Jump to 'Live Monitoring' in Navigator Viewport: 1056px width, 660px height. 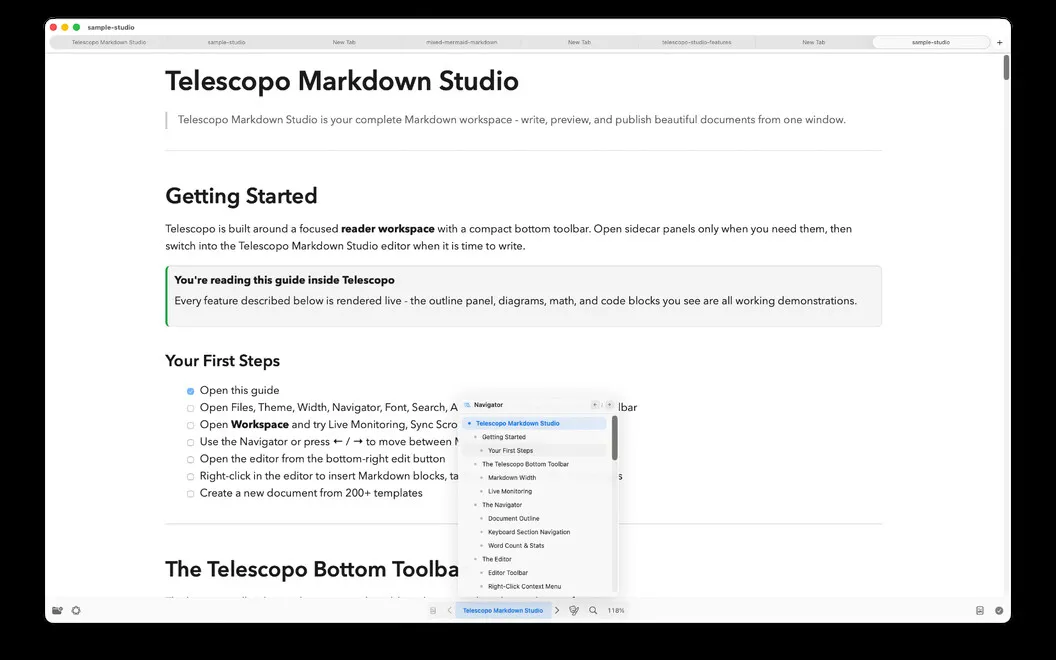tap(535, 491)
